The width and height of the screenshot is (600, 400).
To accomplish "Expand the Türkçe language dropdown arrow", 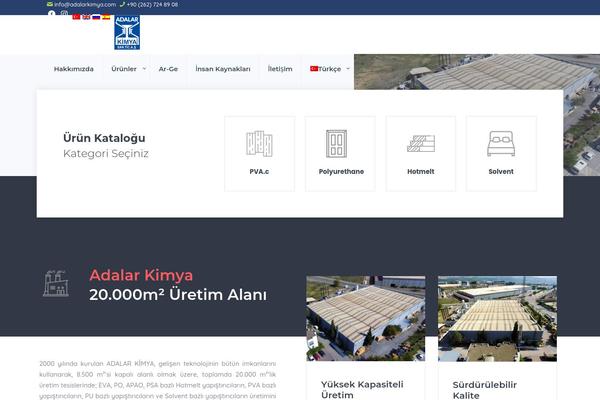I will tap(348, 69).
